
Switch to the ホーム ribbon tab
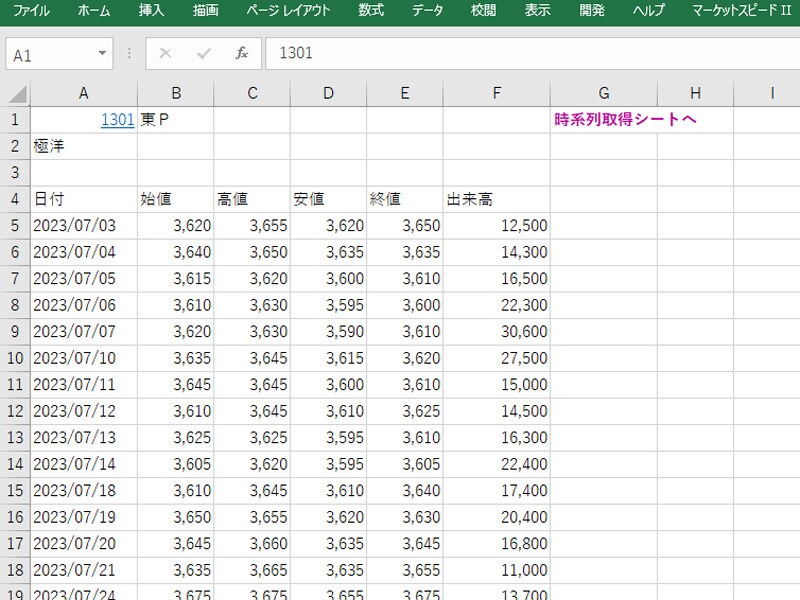(94, 10)
